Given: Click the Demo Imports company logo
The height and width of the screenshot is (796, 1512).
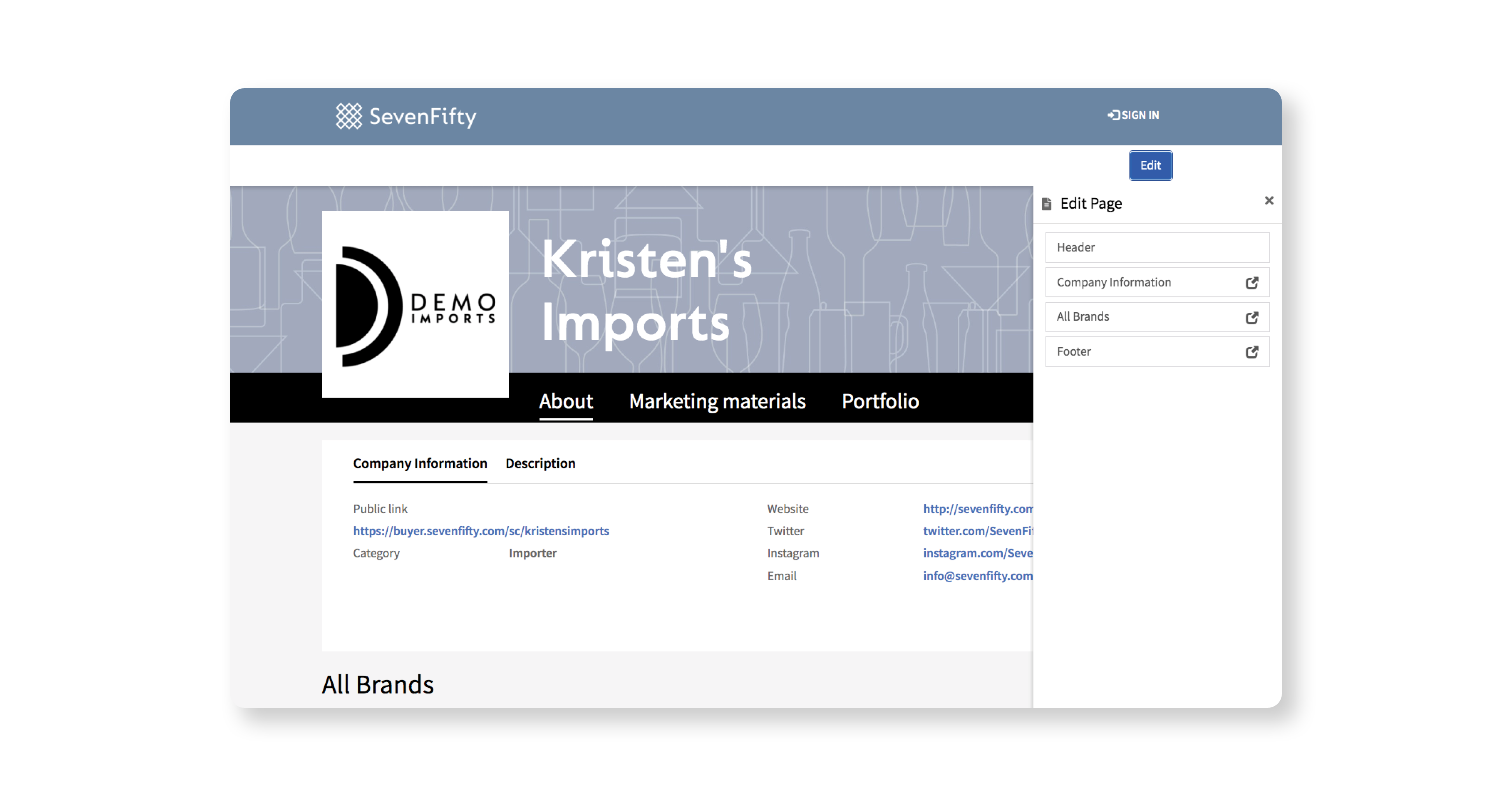Looking at the screenshot, I should tap(416, 305).
